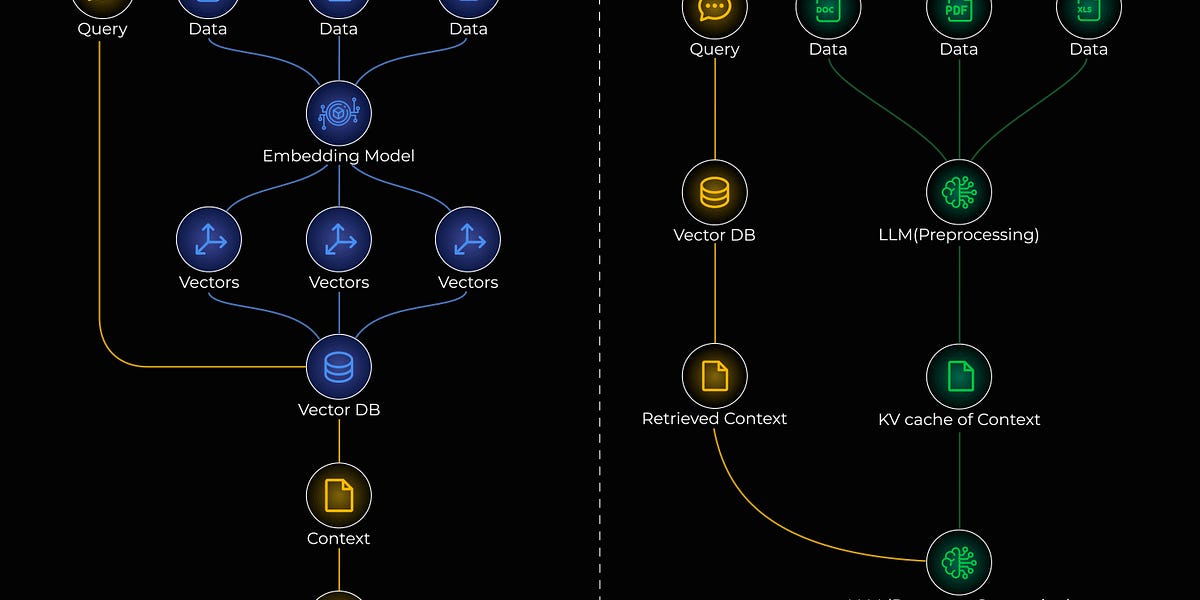
Task: Click the "Data" label under XLS icon
Action: pos(1089,49)
